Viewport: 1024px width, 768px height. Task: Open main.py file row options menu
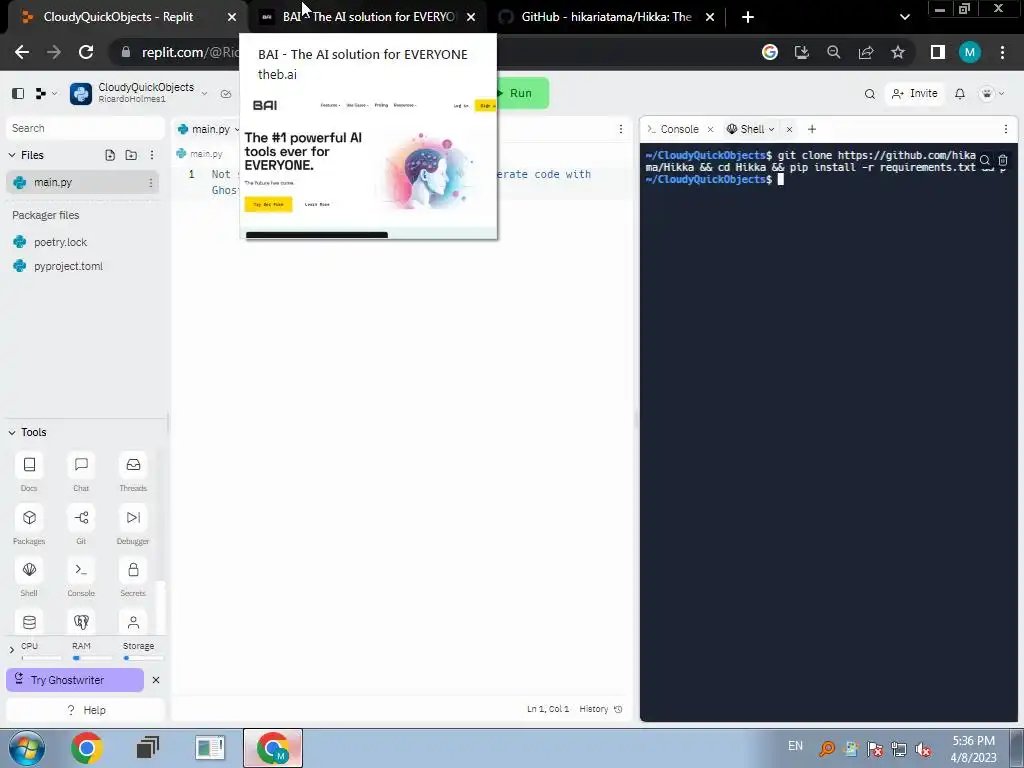[x=151, y=183]
